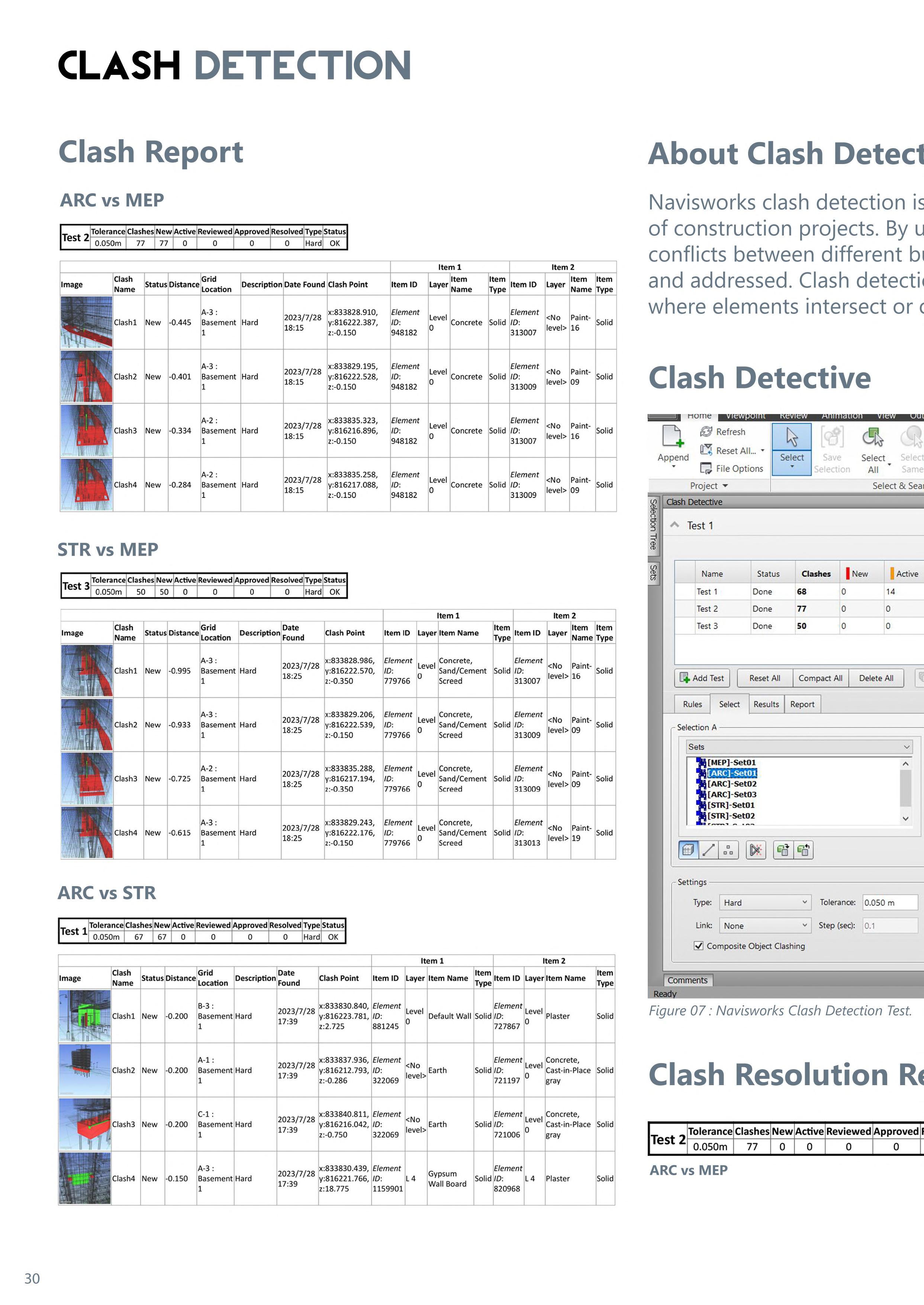Open the Rules tab
This screenshot has height=1305, width=924.
(x=692, y=704)
